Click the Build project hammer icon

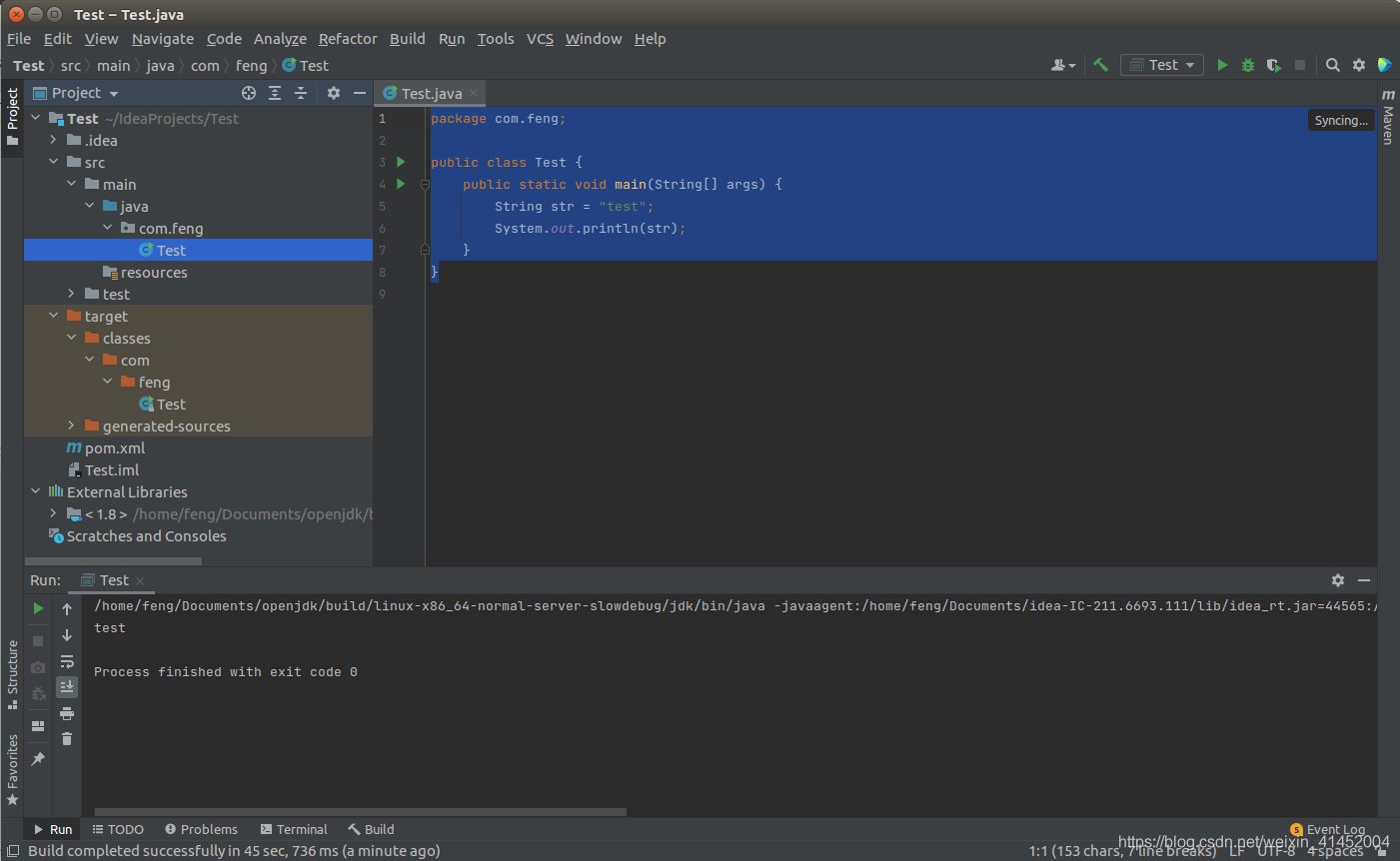click(x=1100, y=65)
